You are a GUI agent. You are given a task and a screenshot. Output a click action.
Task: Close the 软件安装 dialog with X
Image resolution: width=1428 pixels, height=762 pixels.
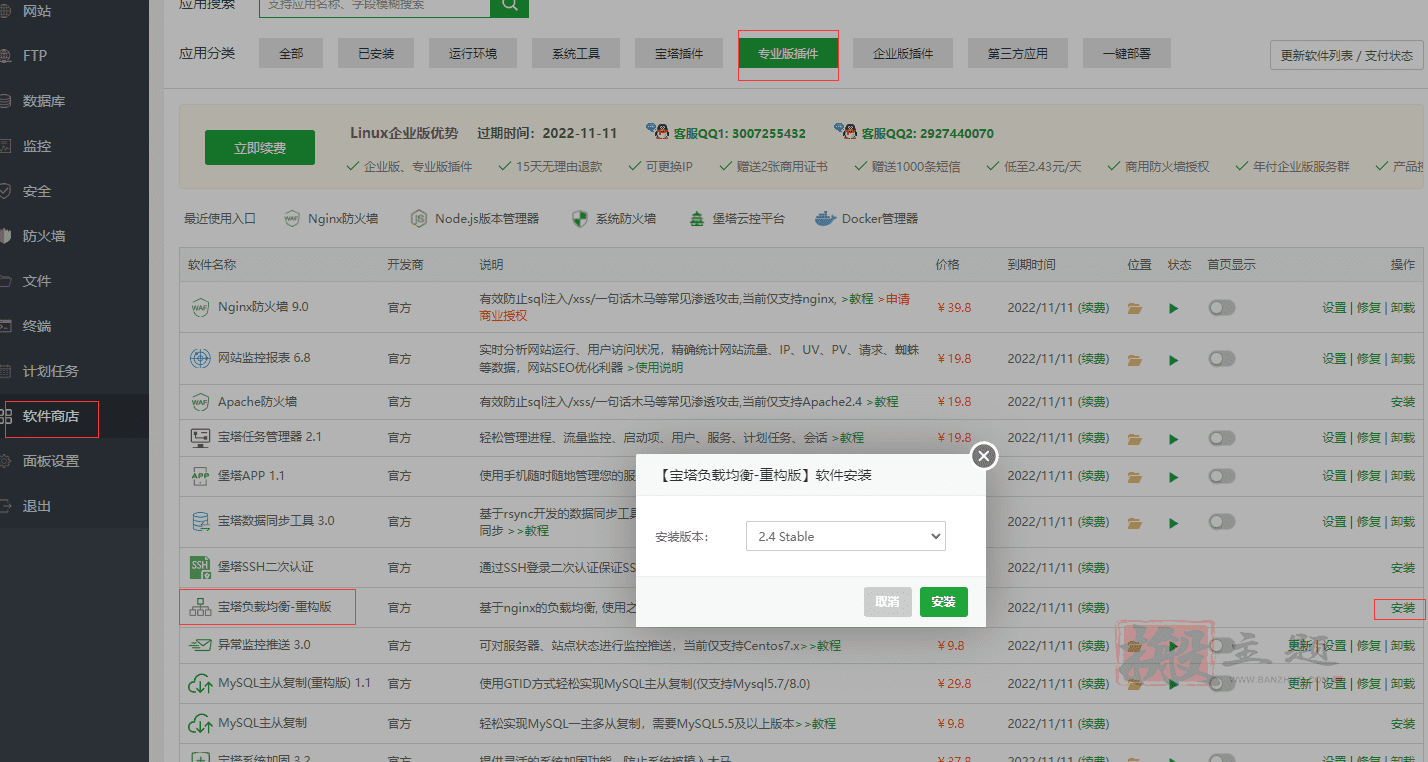click(984, 456)
